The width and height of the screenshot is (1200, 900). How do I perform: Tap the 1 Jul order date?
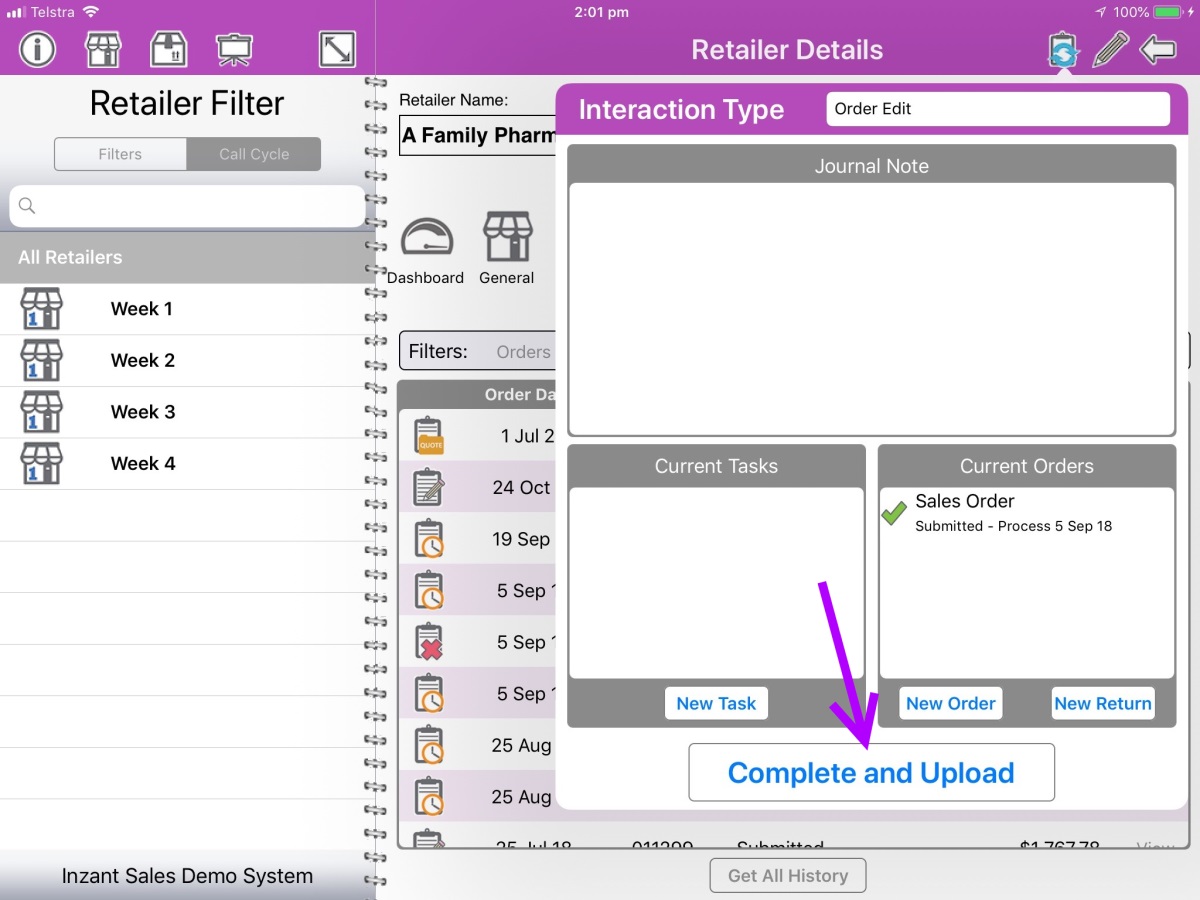[x=527, y=436]
